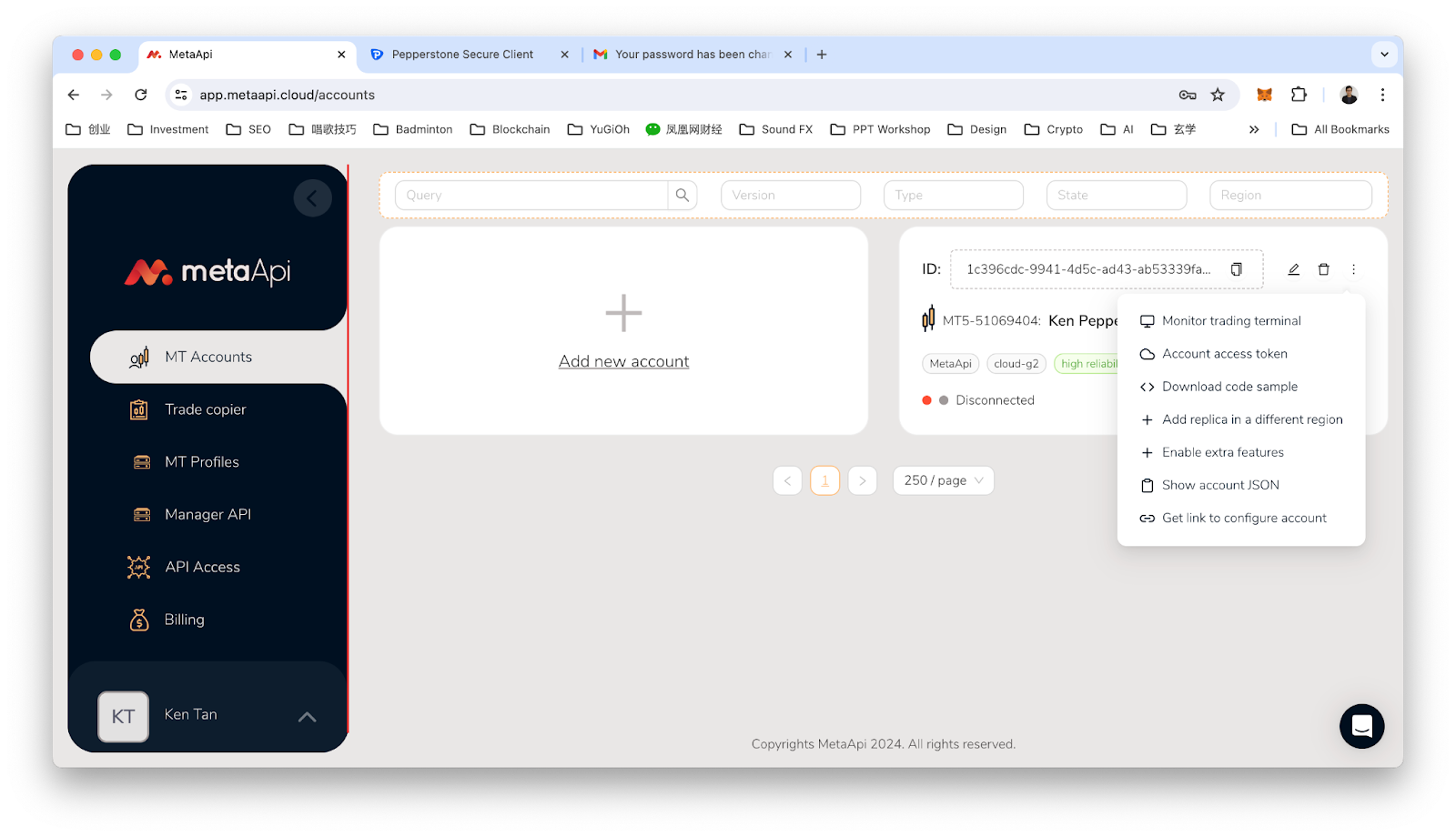This screenshot has width=1456, height=837.
Task: Go back in browser history
Action: coord(74,95)
